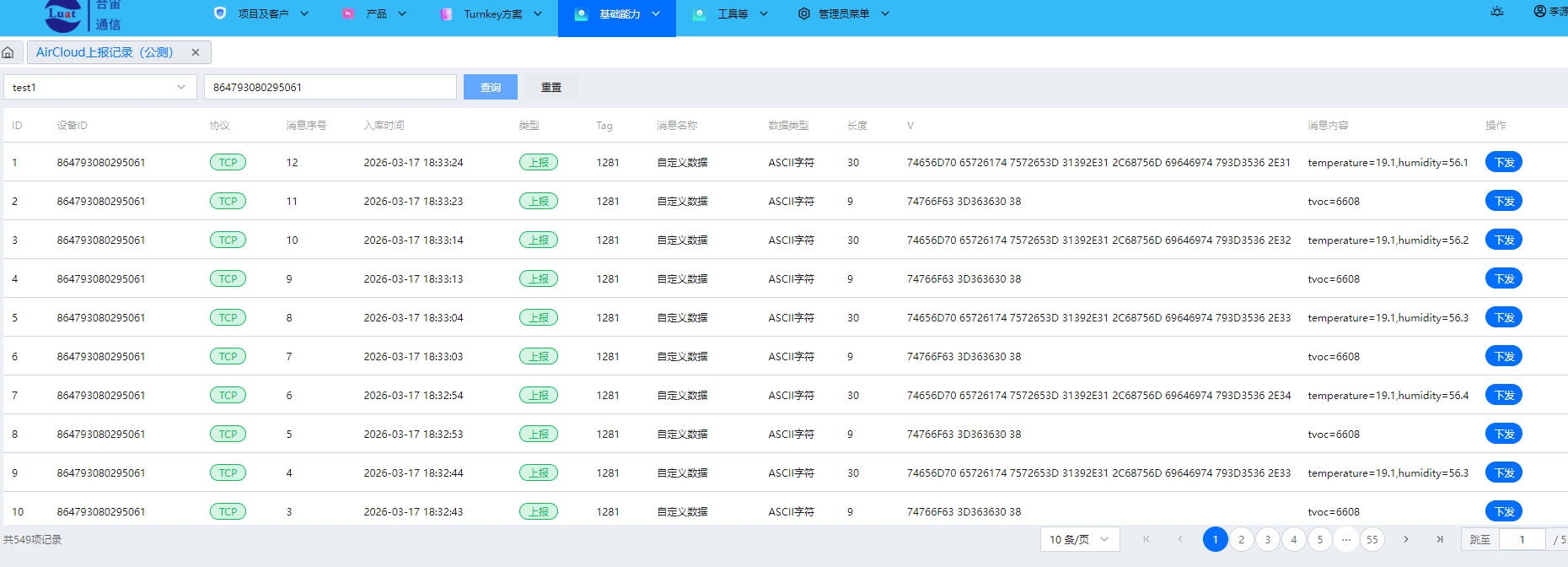Toggle the theme sun icon
This screenshot has height=567, width=1568.
tap(1497, 12)
